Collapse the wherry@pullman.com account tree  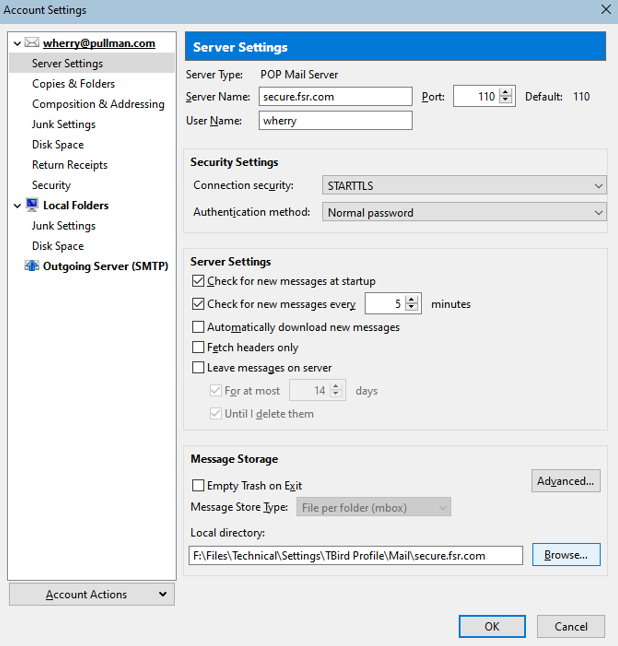click(x=17, y=43)
